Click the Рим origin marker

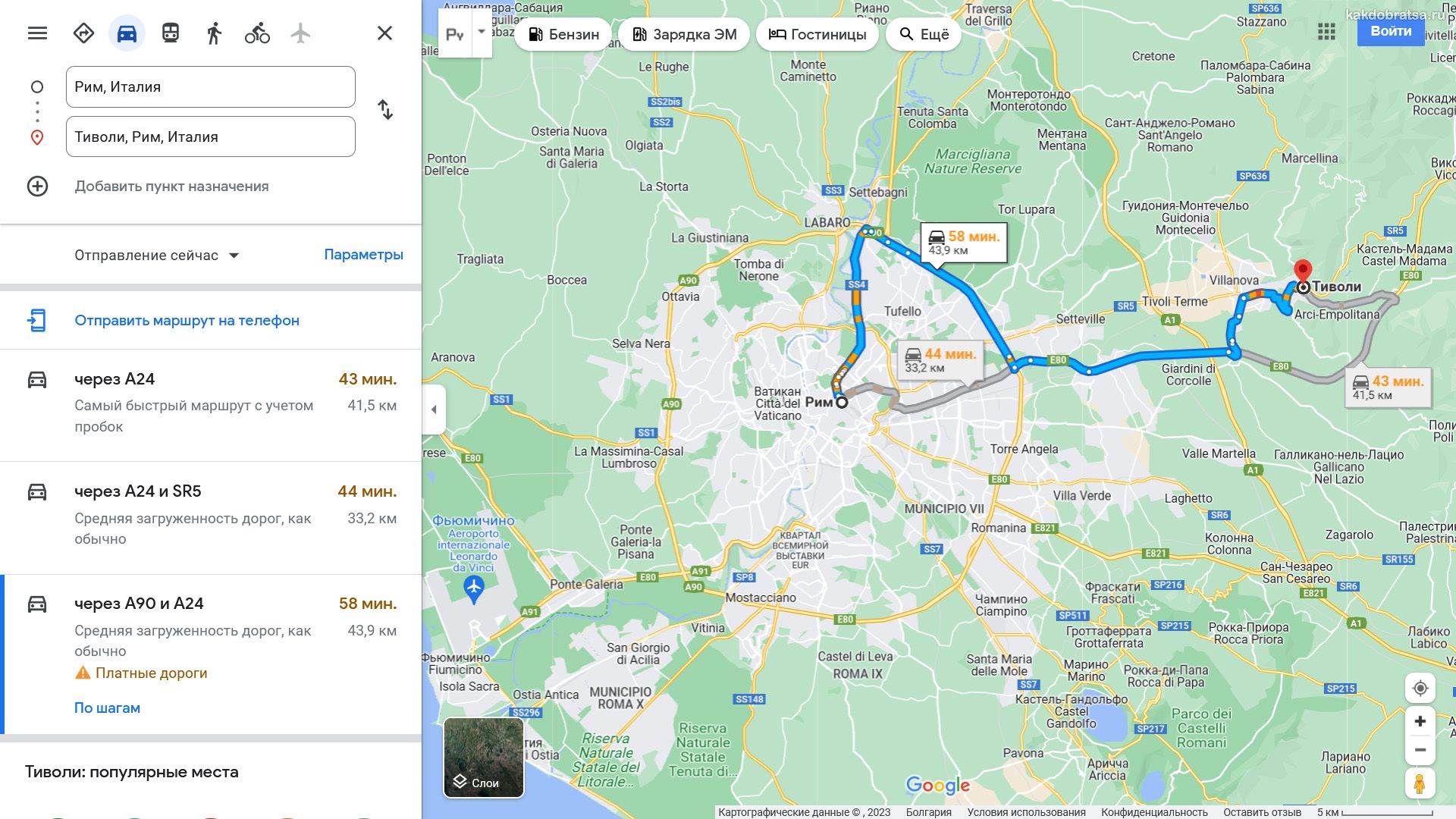click(x=842, y=402)
